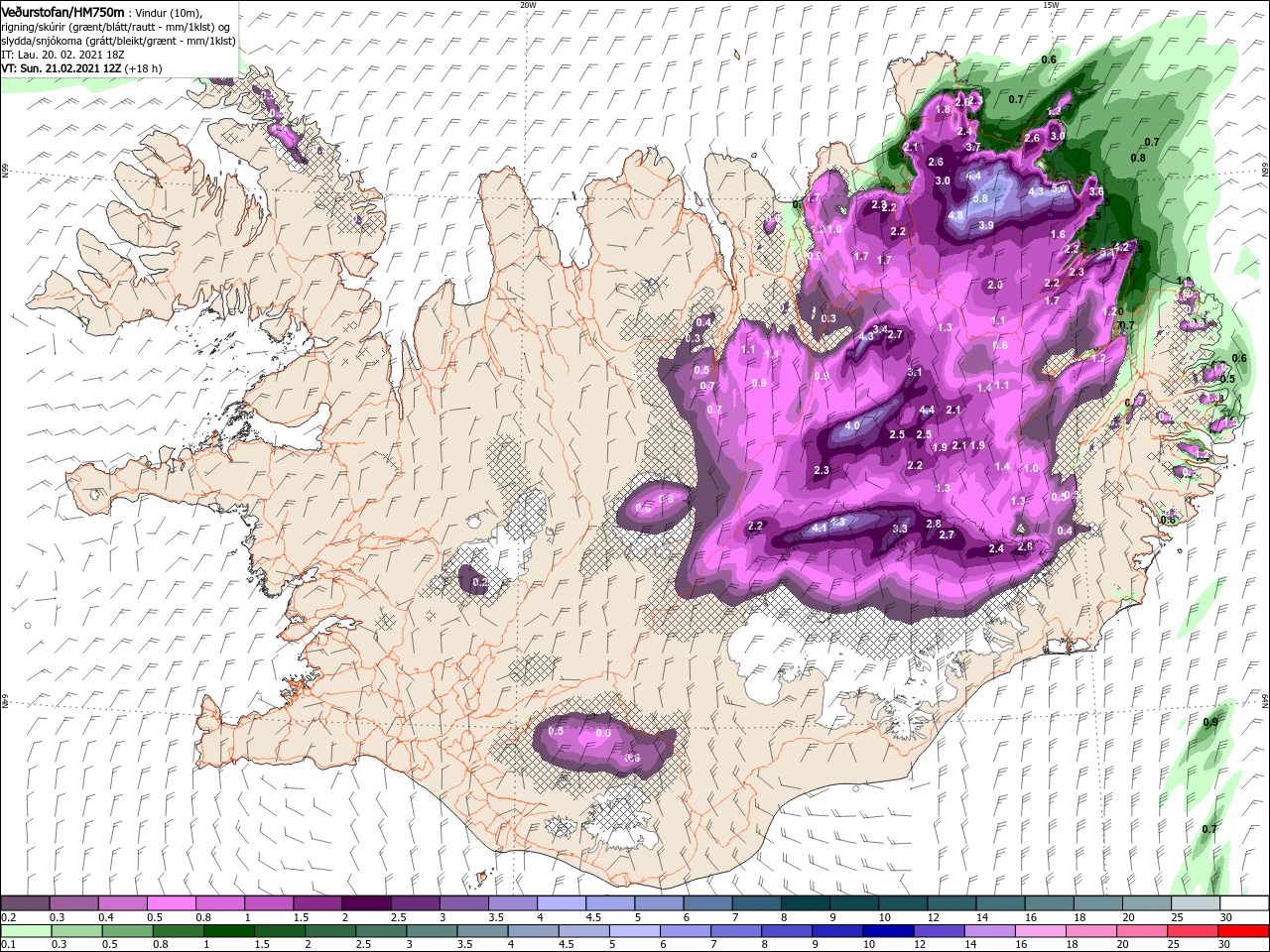Click the 'slydda/snjókoma' snow description line

(118, 42)
